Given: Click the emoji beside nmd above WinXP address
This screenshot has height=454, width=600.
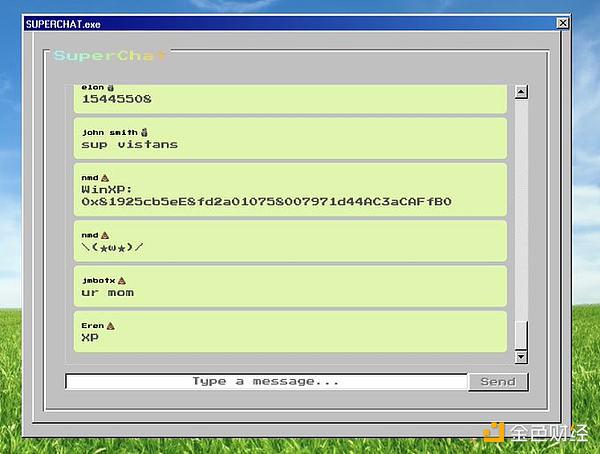Looking at the screenshot, I should tap(105, 177).
